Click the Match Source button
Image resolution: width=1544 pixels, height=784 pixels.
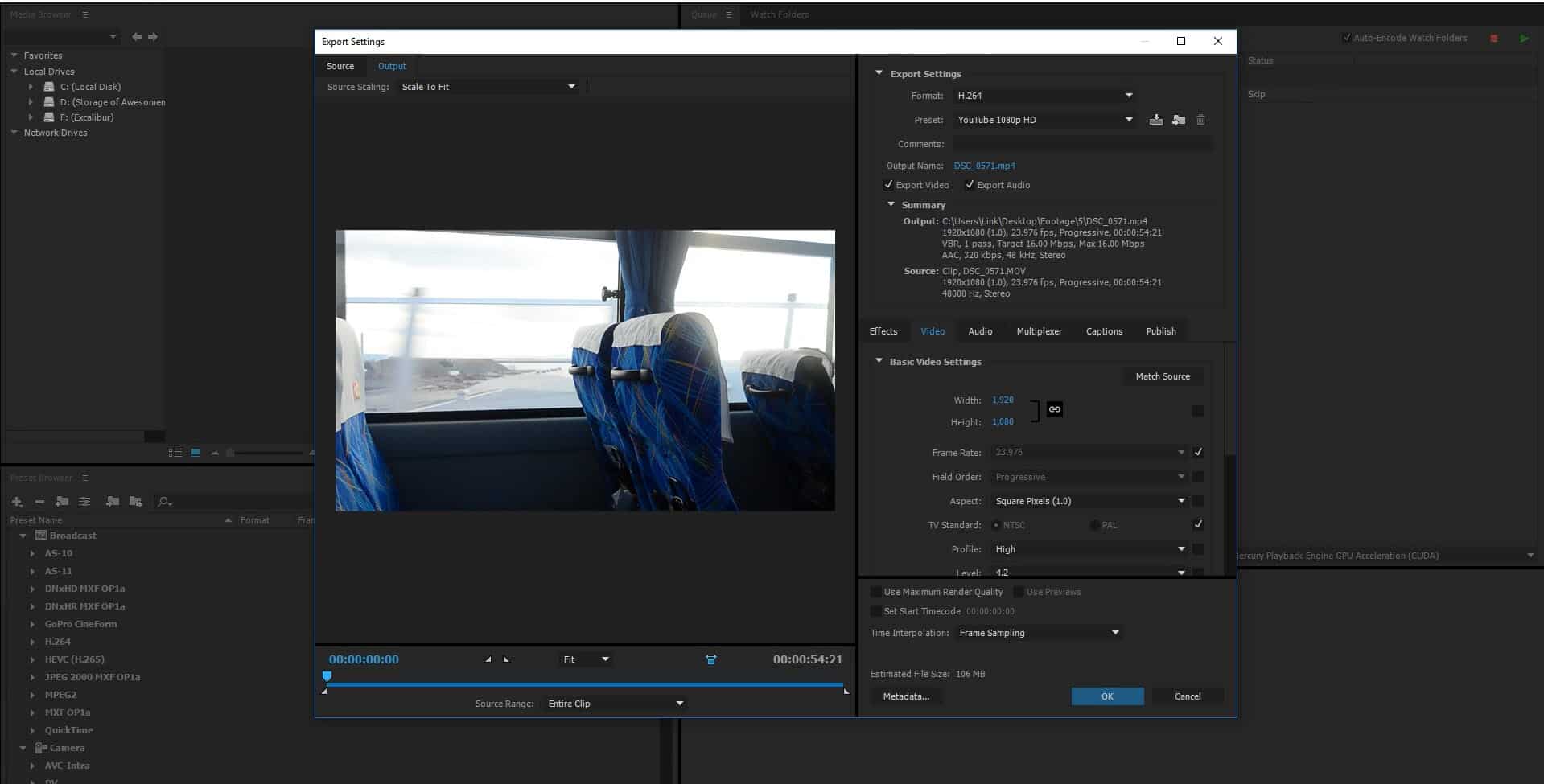point(1162,376)
